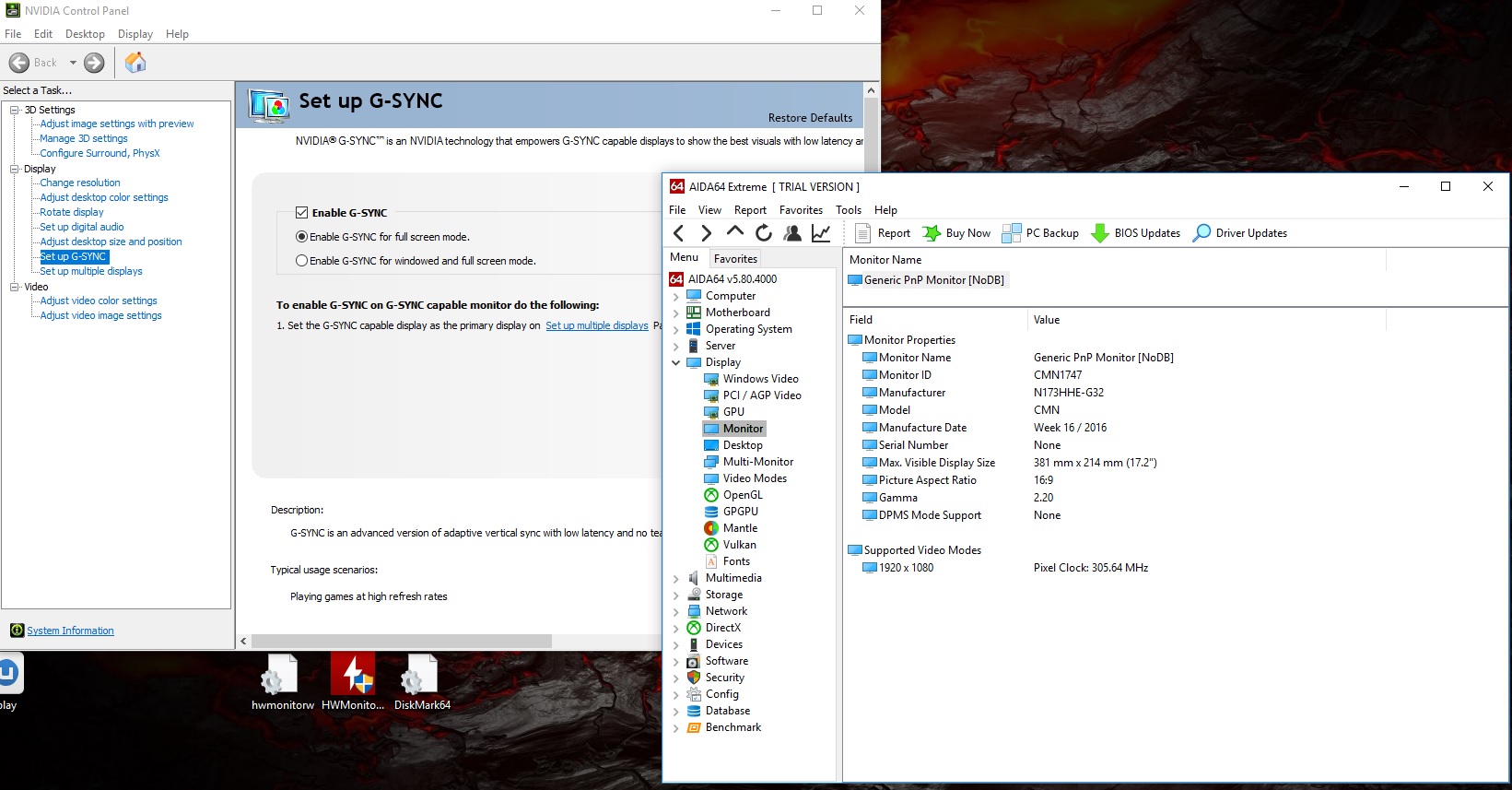The height and width of the screenshot is (790, 1512).
Task: Click Driver Updates toolbar button
Action: click(1239, 233)
